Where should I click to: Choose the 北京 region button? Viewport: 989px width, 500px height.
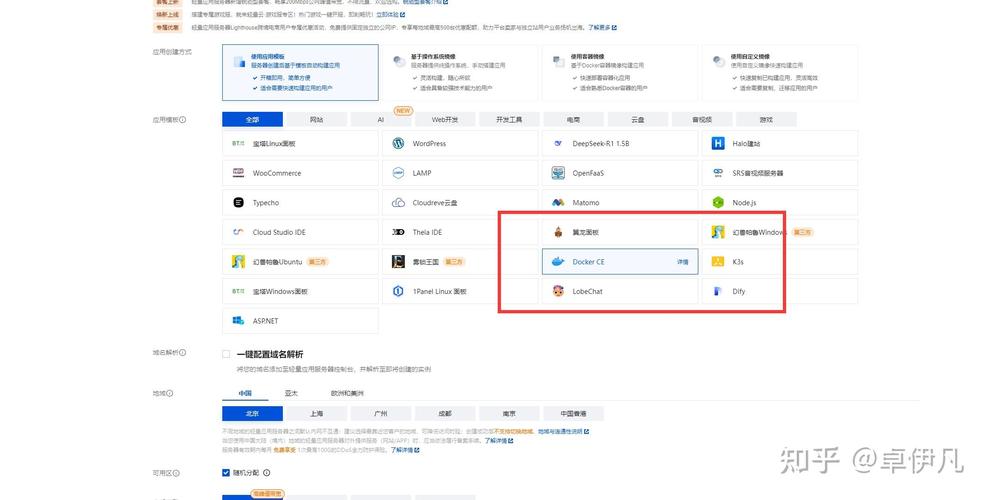(252, 414)
